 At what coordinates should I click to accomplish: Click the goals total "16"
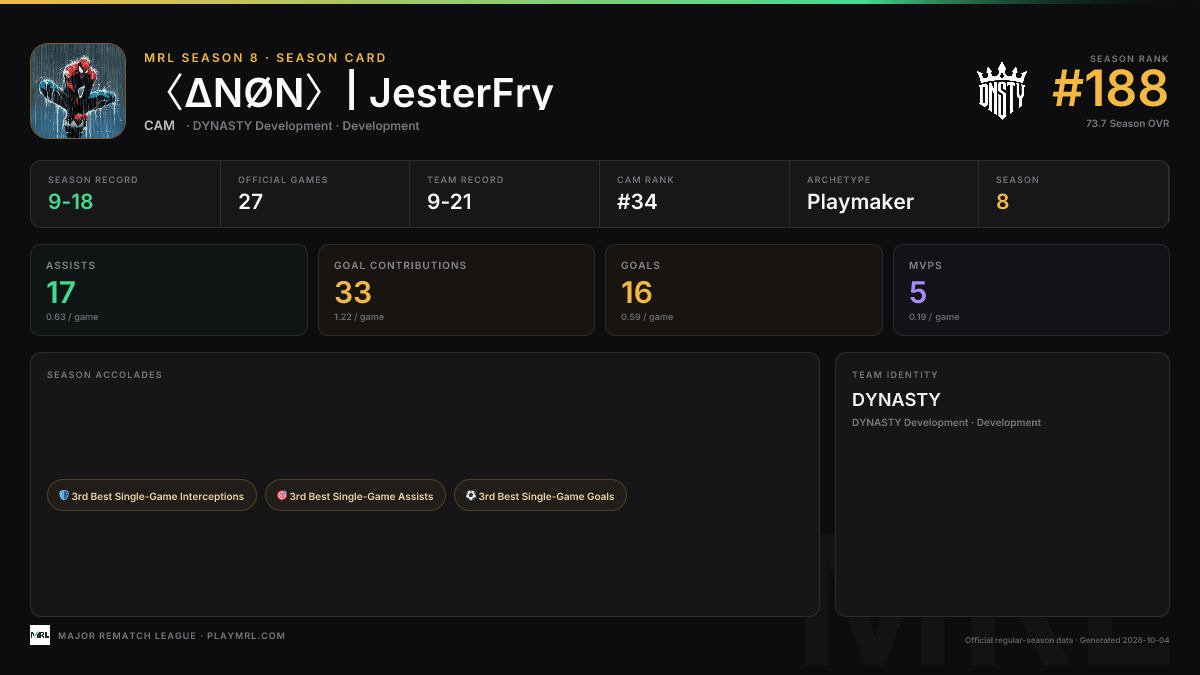click(637, 292)
